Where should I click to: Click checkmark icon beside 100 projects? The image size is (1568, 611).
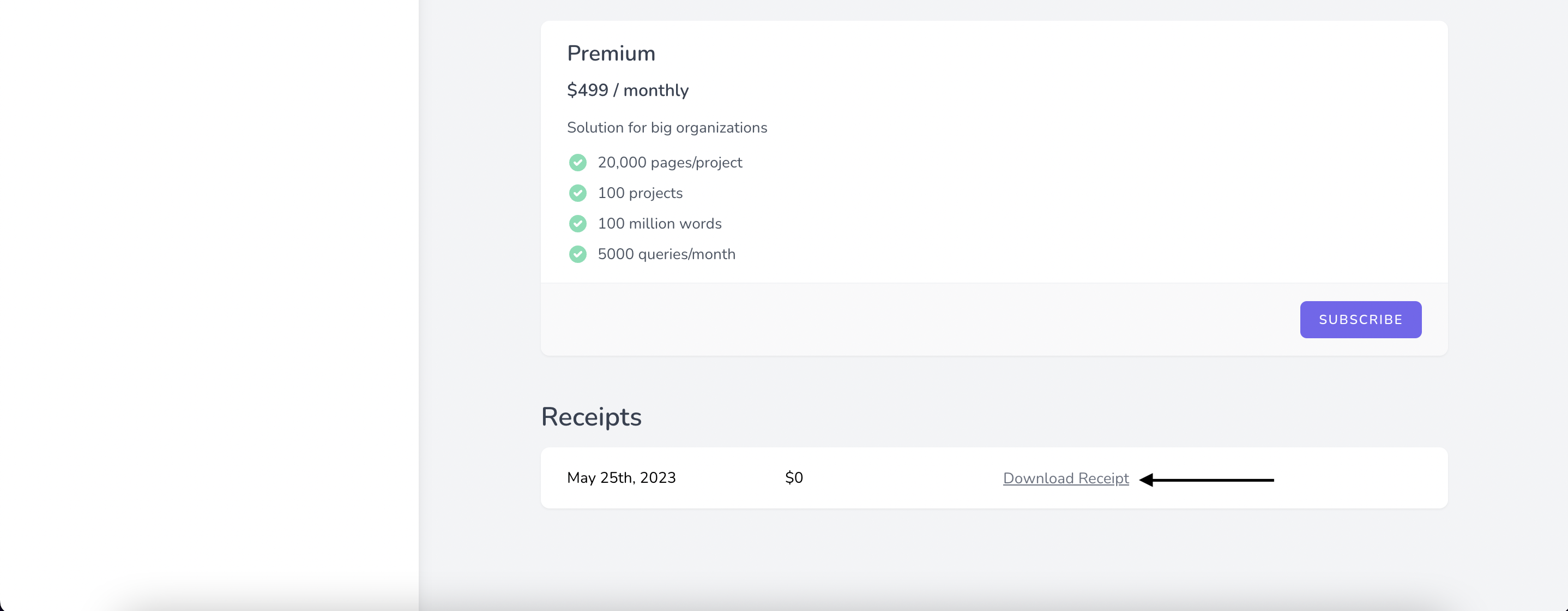coord(577,193)
